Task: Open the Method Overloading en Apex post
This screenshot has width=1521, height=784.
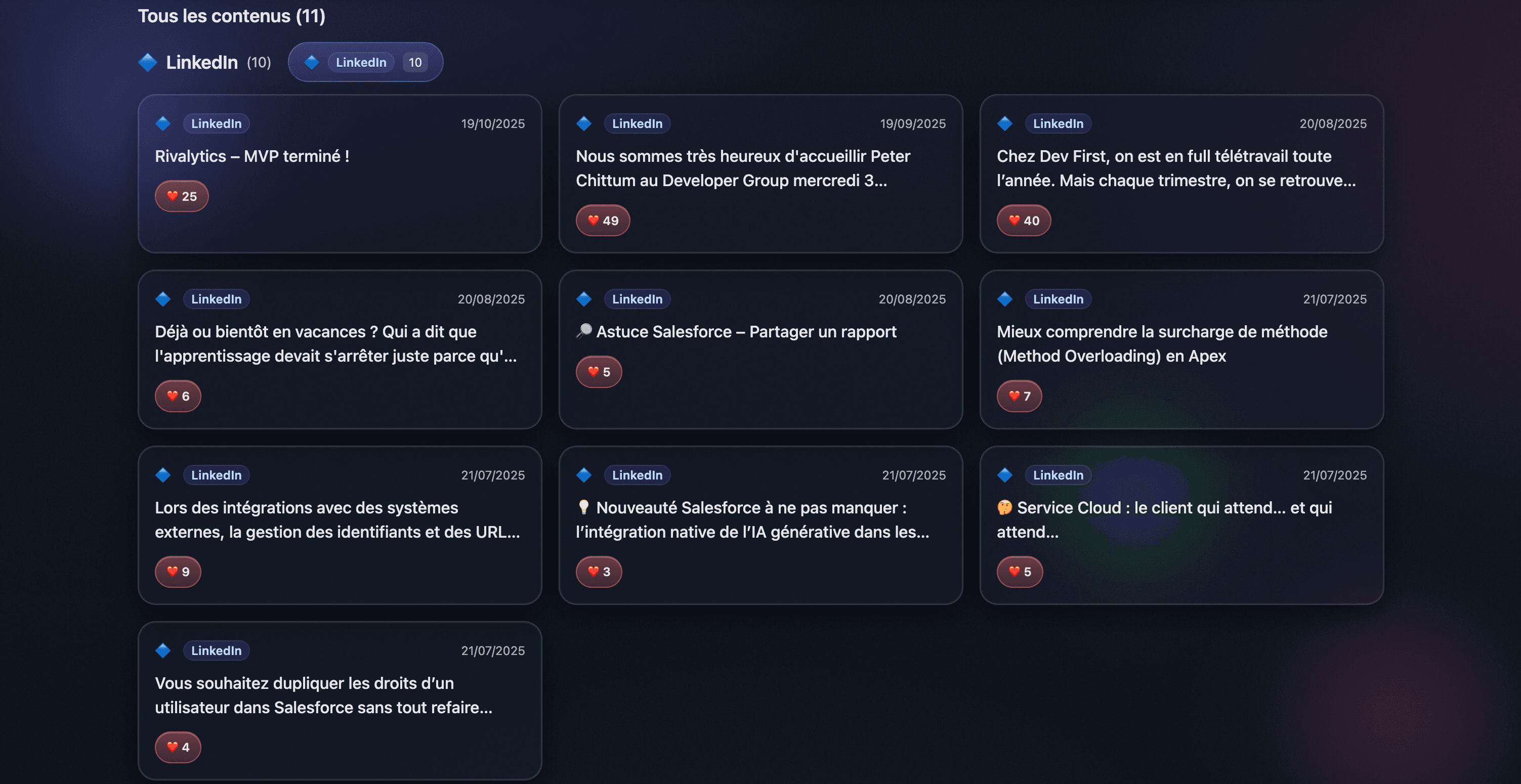Action: 1161,343
